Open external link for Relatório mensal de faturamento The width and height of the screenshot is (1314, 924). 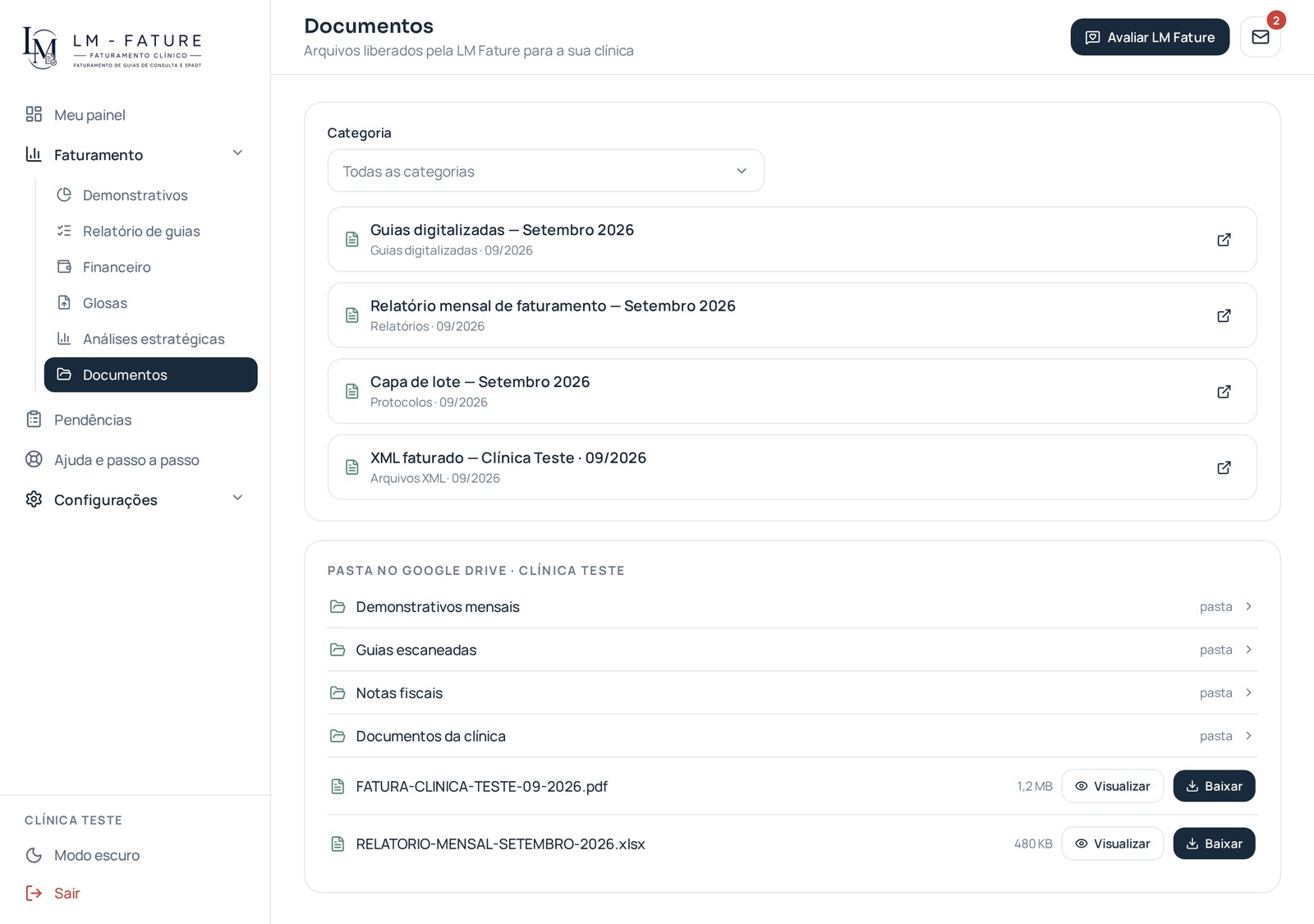click(1224, 315)
